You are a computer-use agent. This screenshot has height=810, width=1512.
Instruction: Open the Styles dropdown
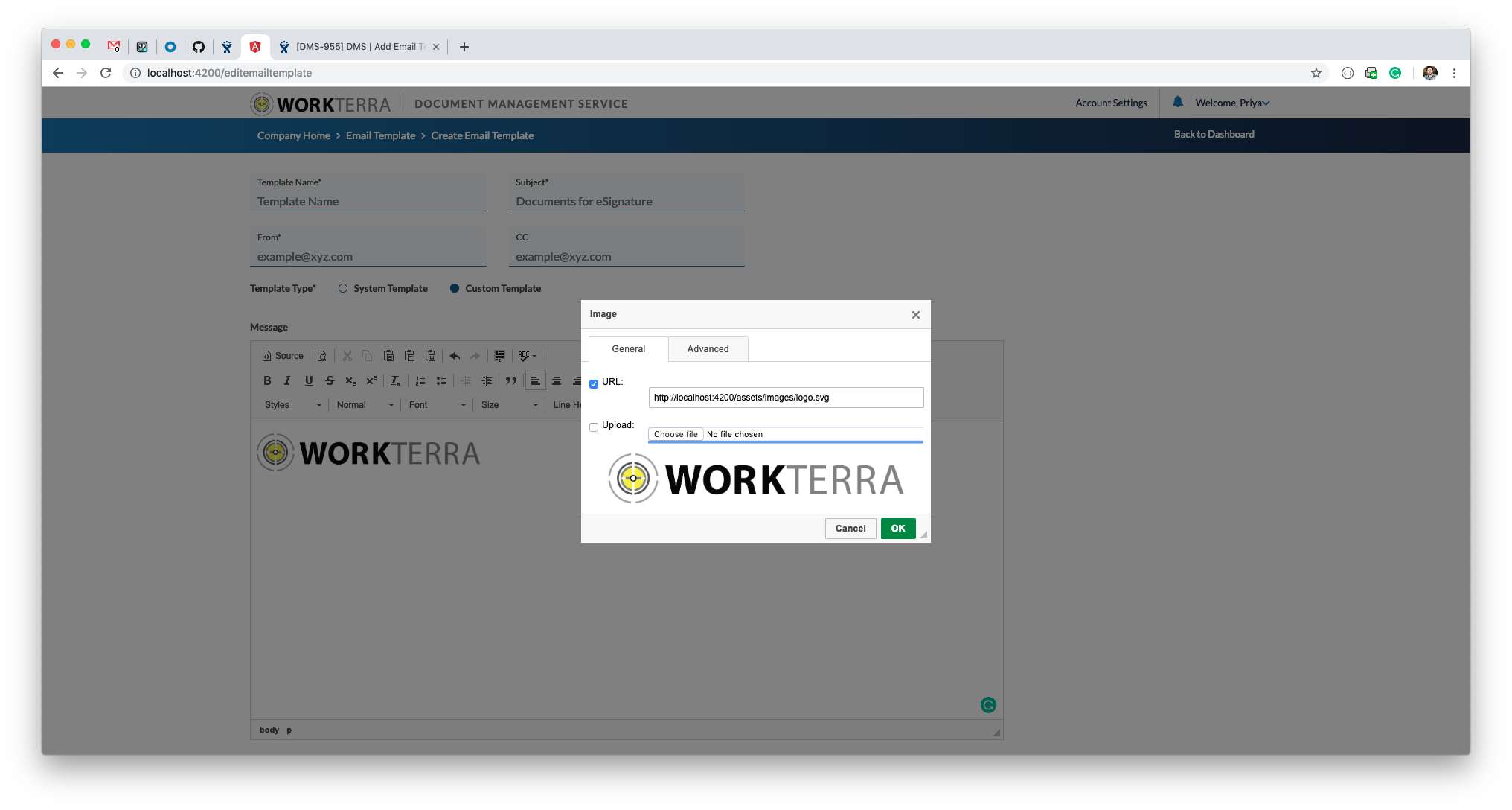(293, 405)
